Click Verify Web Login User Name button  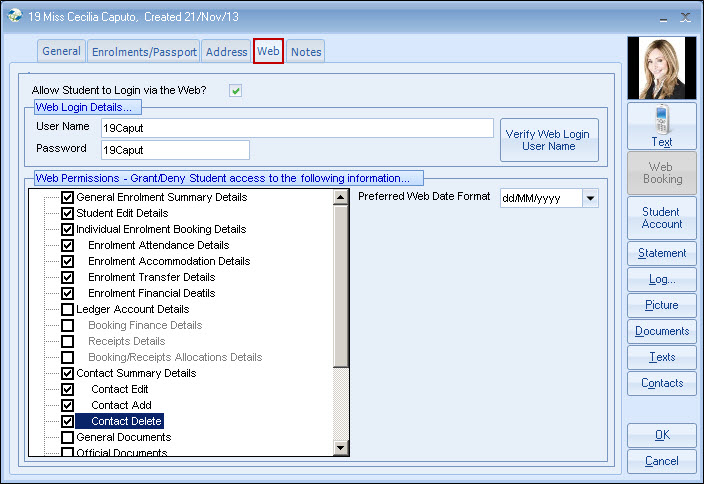(548, 140)
